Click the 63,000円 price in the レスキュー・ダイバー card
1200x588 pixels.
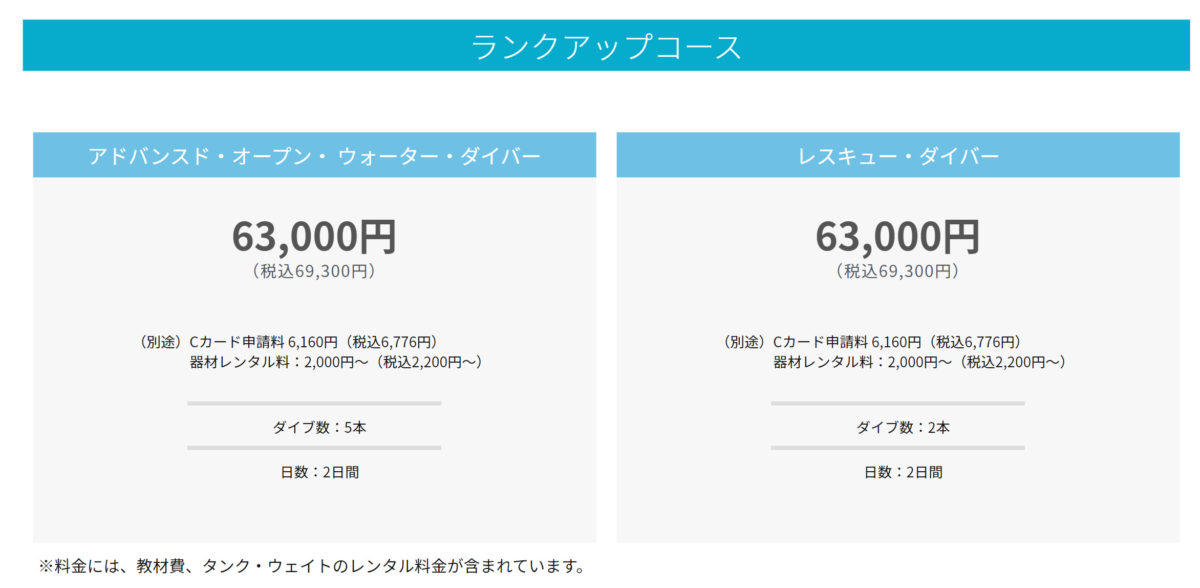point(898,236)
